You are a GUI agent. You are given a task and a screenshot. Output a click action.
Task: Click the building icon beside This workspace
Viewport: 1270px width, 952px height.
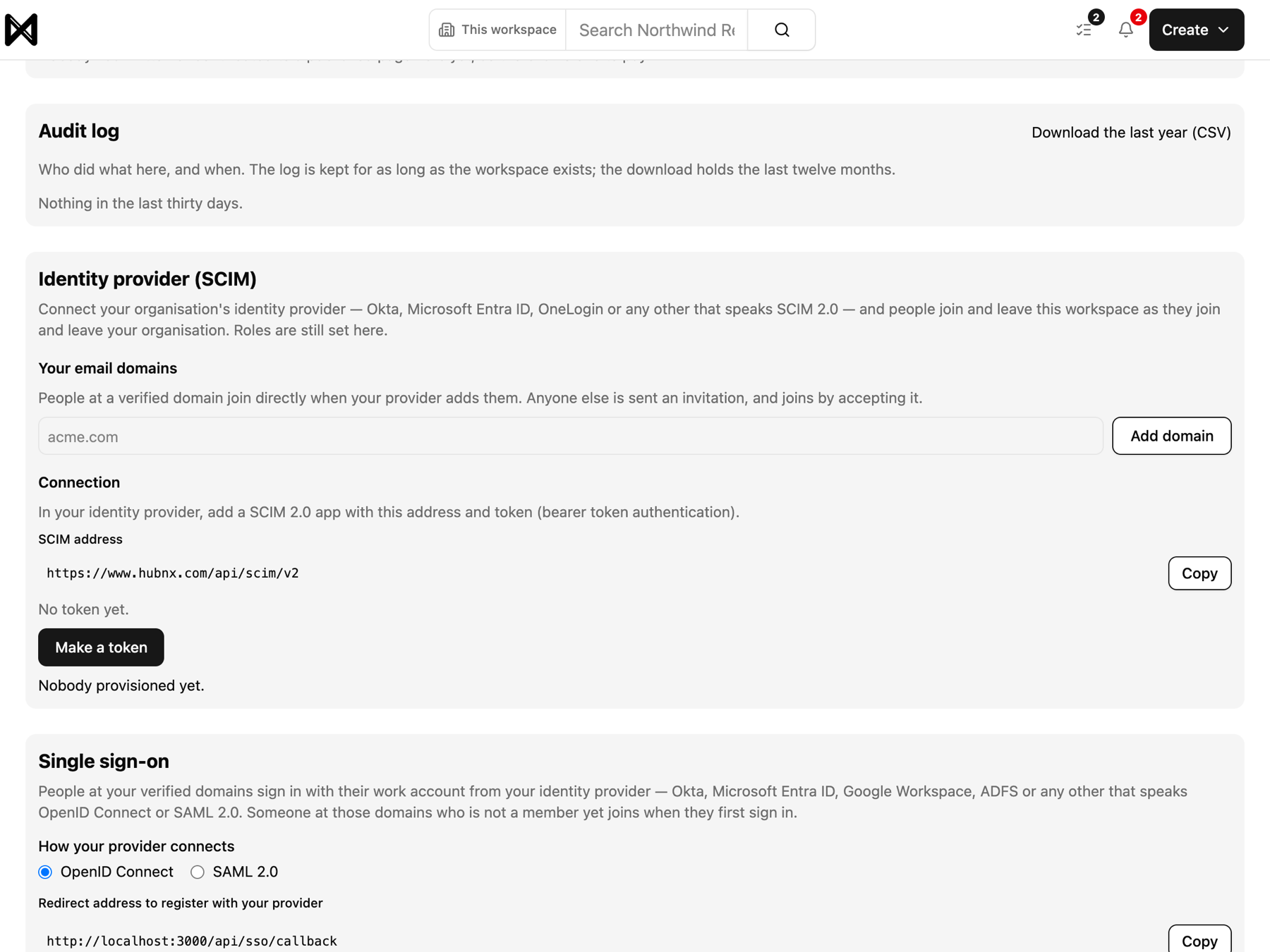[447, 30]
